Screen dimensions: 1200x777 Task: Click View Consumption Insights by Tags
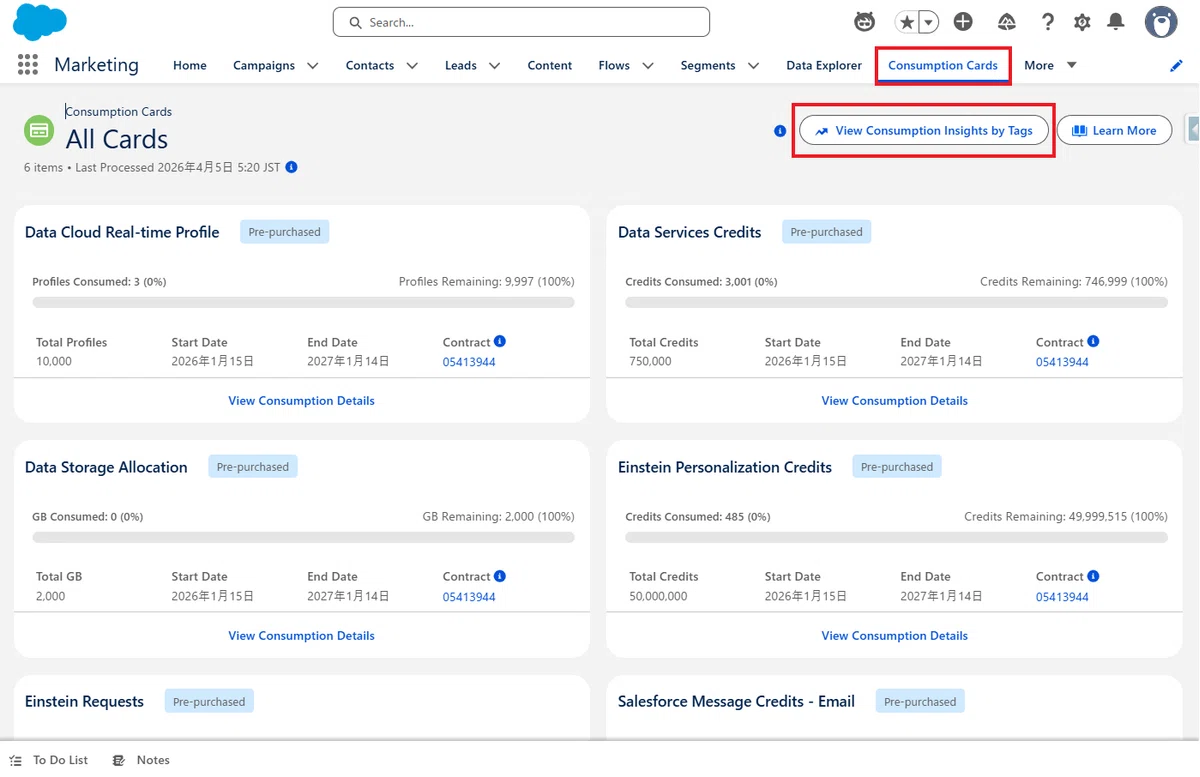click(924, 131)
